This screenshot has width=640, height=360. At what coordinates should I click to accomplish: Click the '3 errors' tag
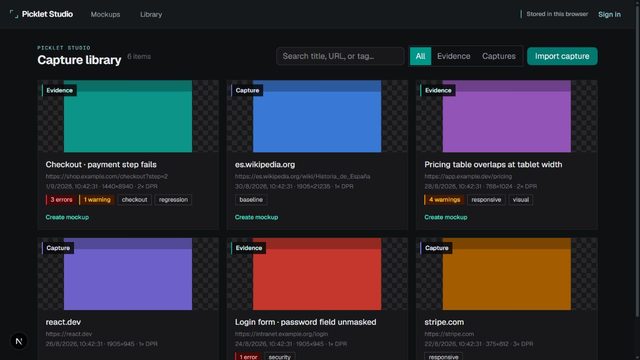[x=61, y=200]
